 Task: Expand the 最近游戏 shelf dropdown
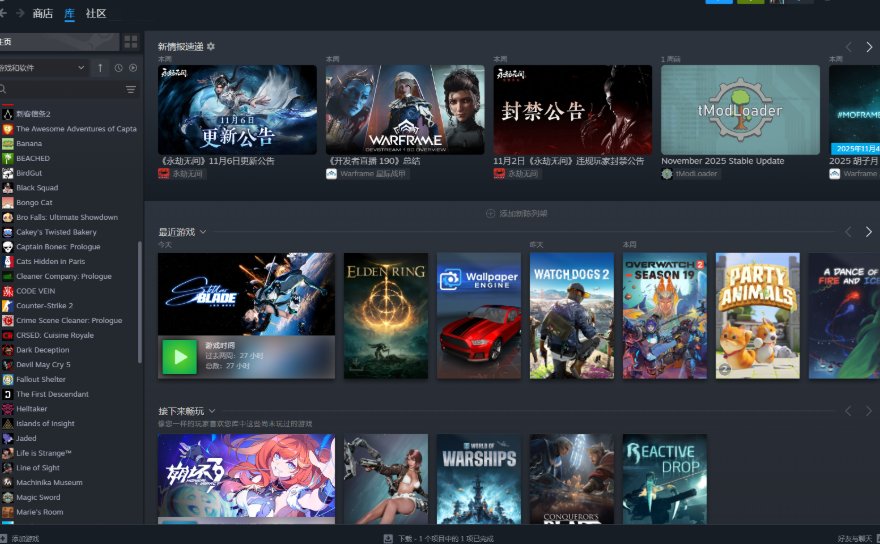click(x=203, y=232)
